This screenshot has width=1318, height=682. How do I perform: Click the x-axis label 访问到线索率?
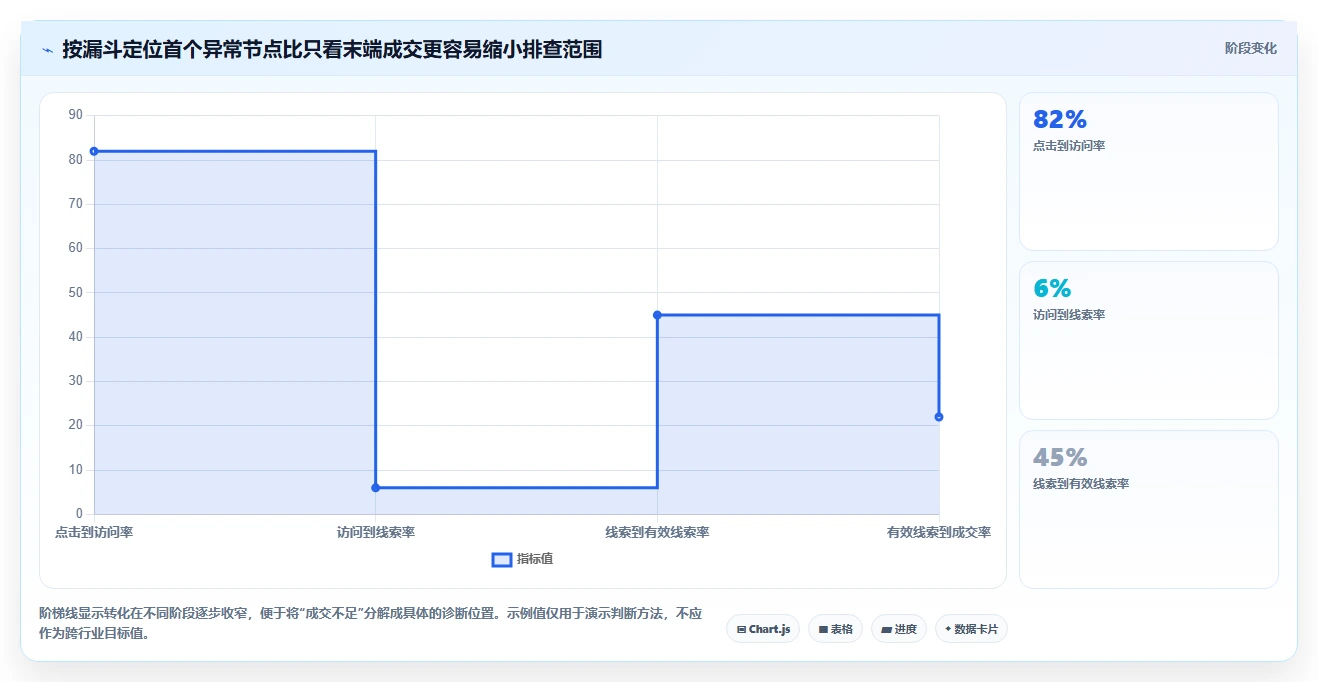click(x=376, y=532)
